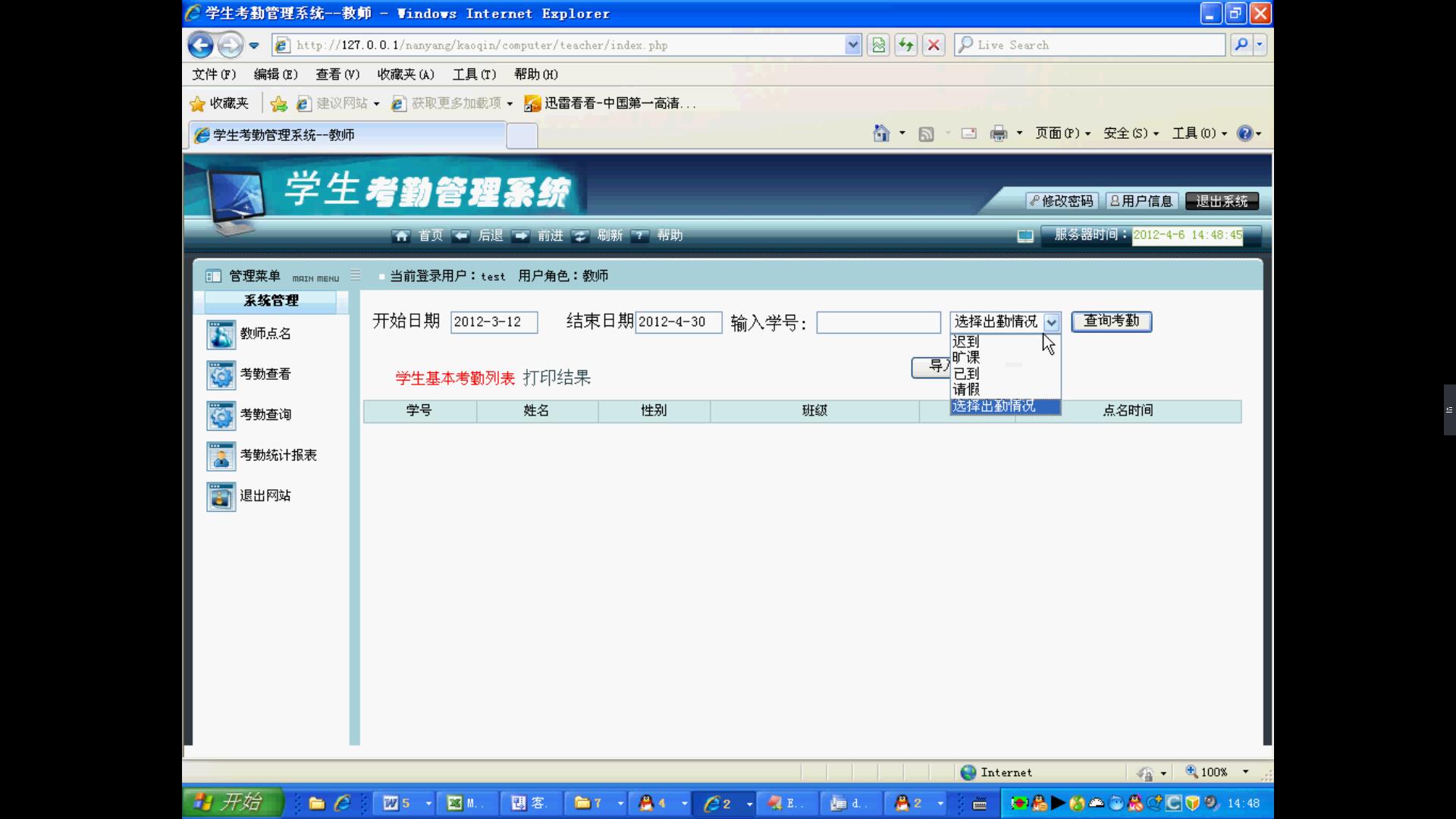Open the 建议网站 link

point(337,104)
